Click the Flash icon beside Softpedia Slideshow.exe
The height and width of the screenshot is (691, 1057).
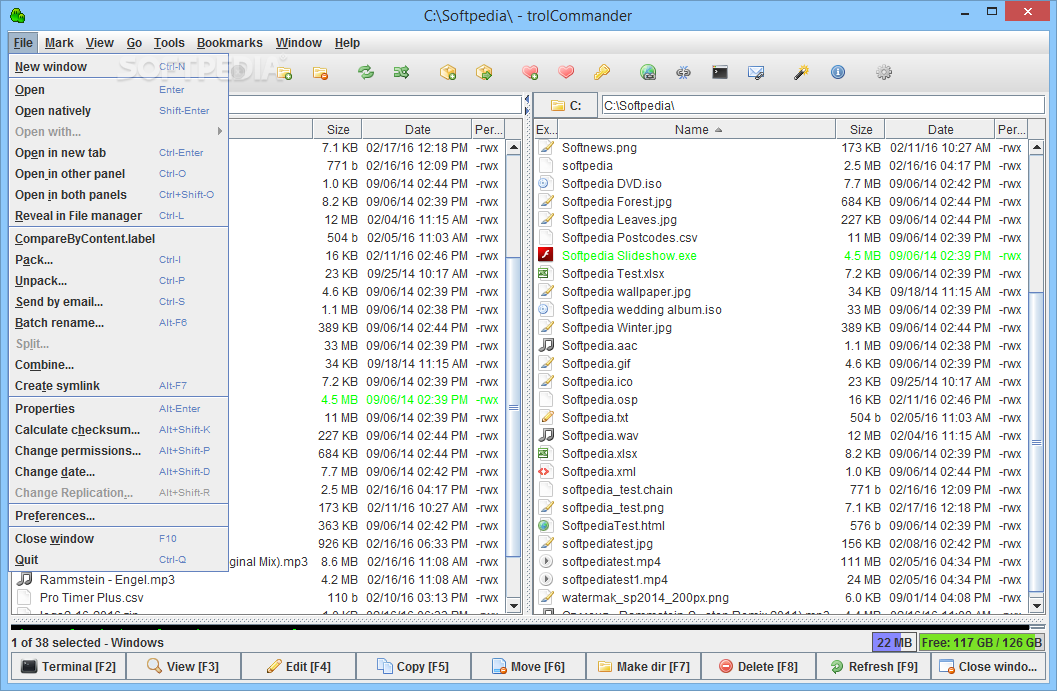[546, 256]
